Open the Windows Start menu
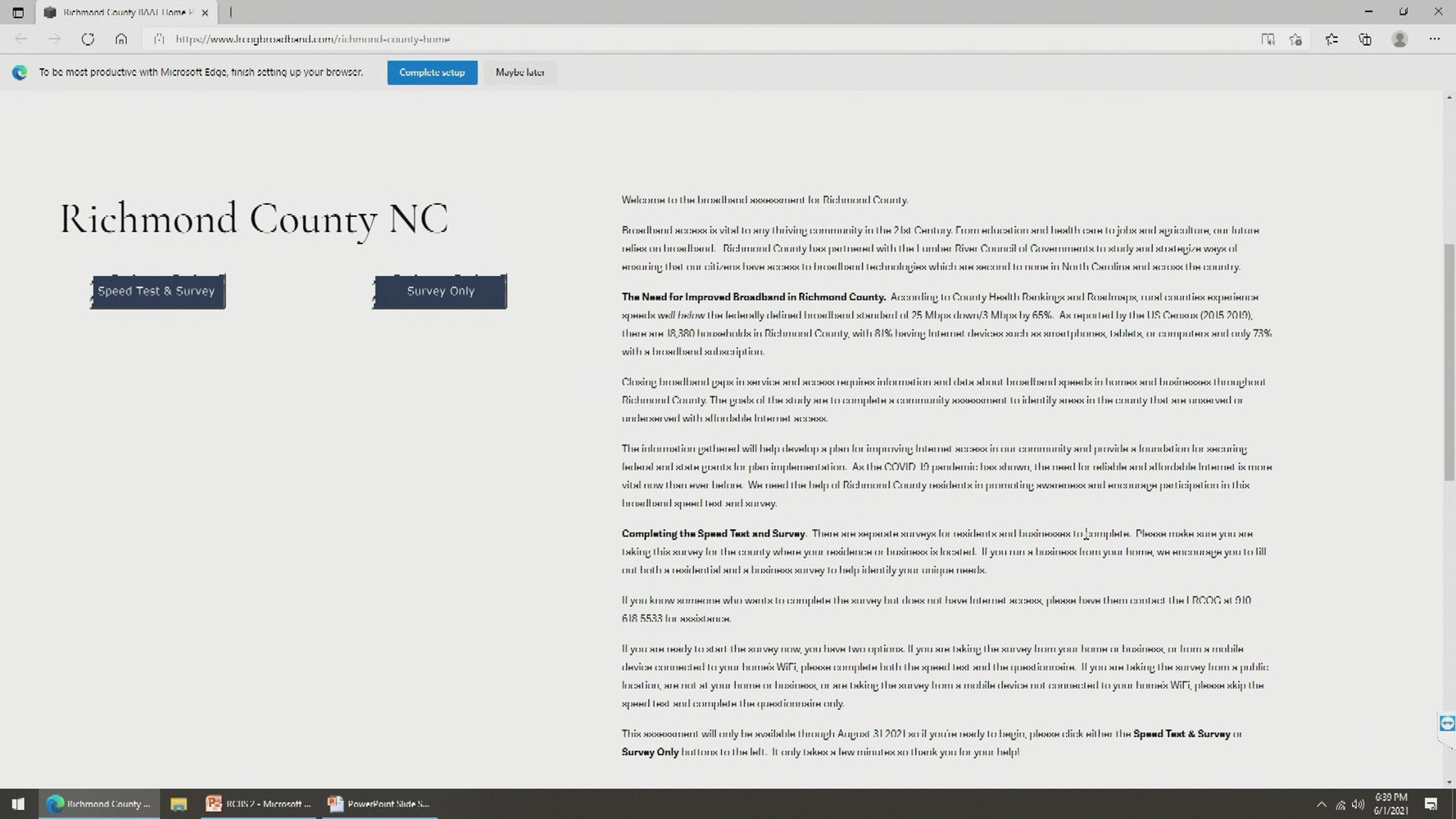This screenshot has width=1456, height=819. (x=18, y=803)
